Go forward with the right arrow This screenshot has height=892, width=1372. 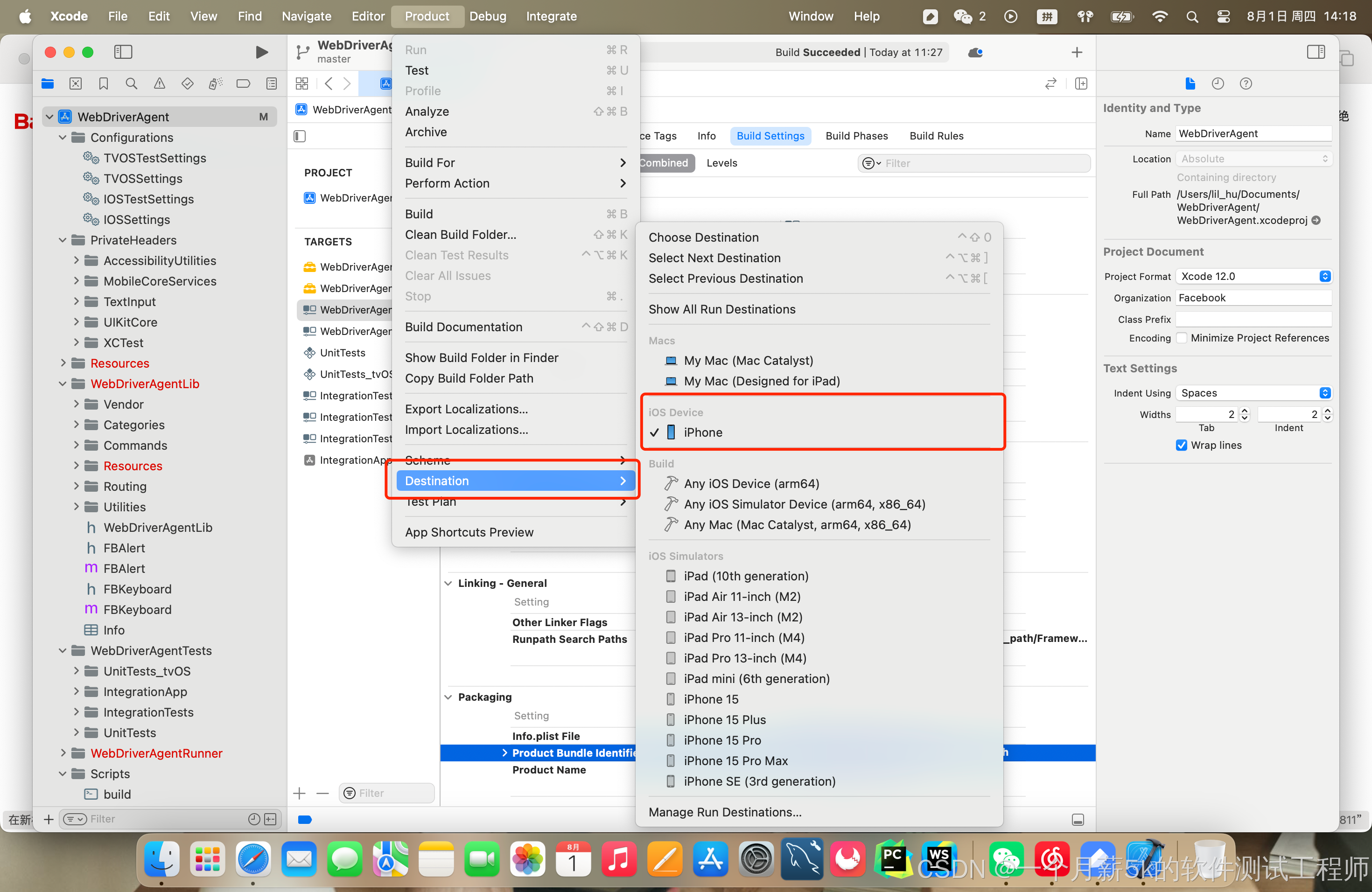click(x=347, y=84)
